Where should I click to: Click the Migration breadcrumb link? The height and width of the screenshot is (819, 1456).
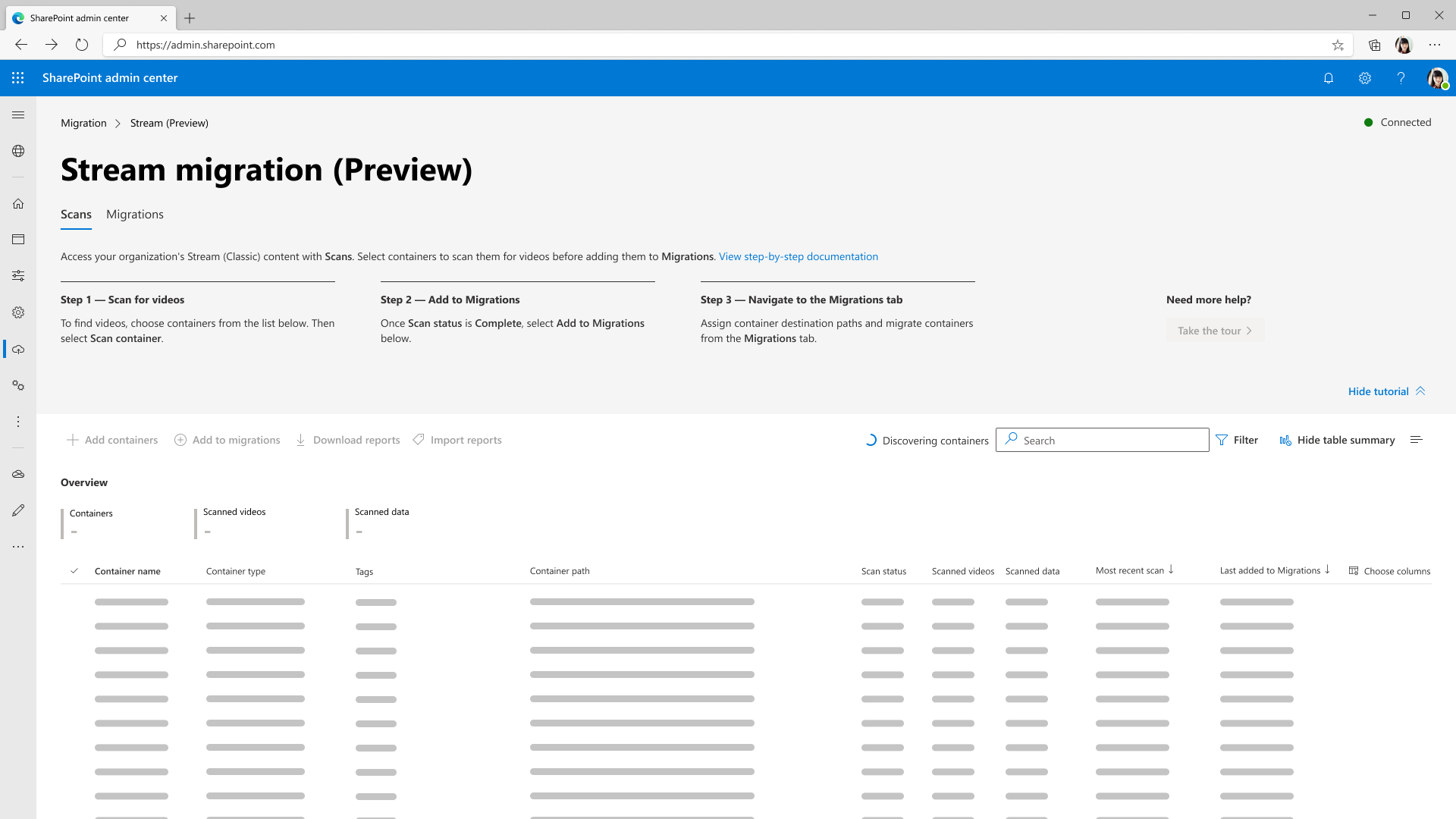83,122
